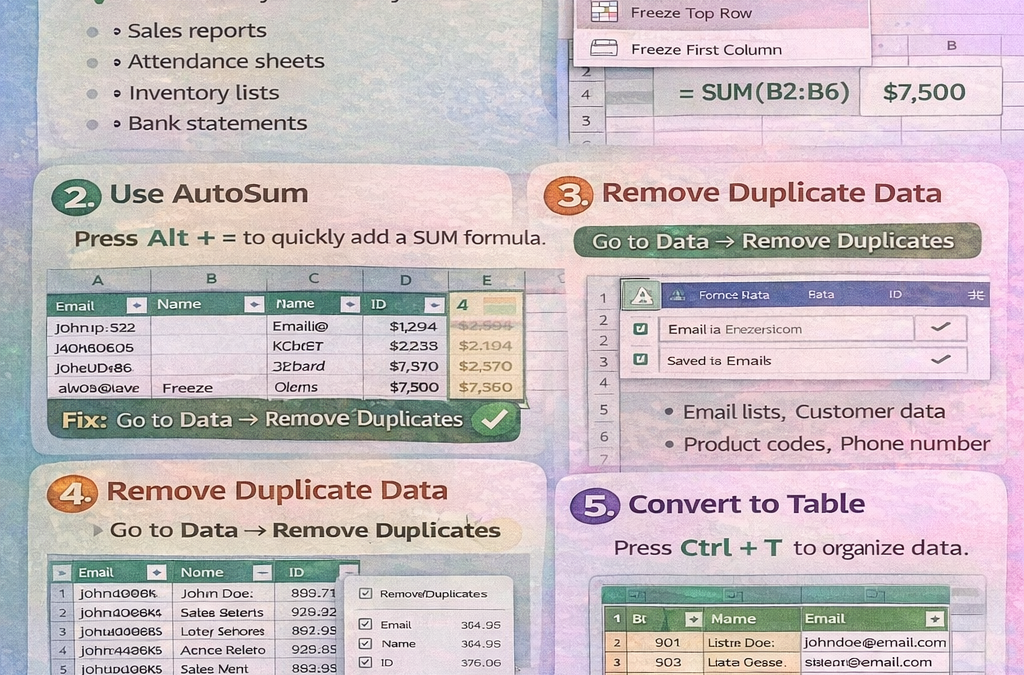Click the checkmark beside the Email duplicate entry
The width and height of the screenshot is (1024, 675).
(x=942, y=328)
